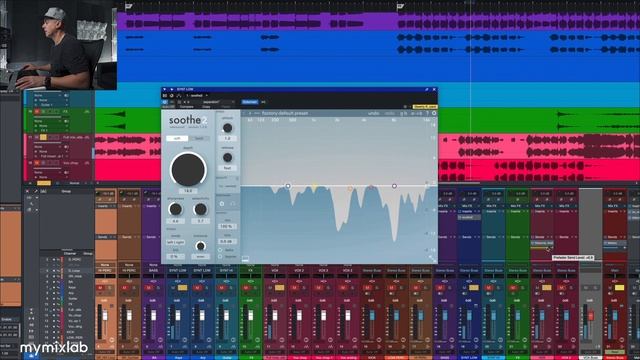Click the attack knob in soothe2

227,128
